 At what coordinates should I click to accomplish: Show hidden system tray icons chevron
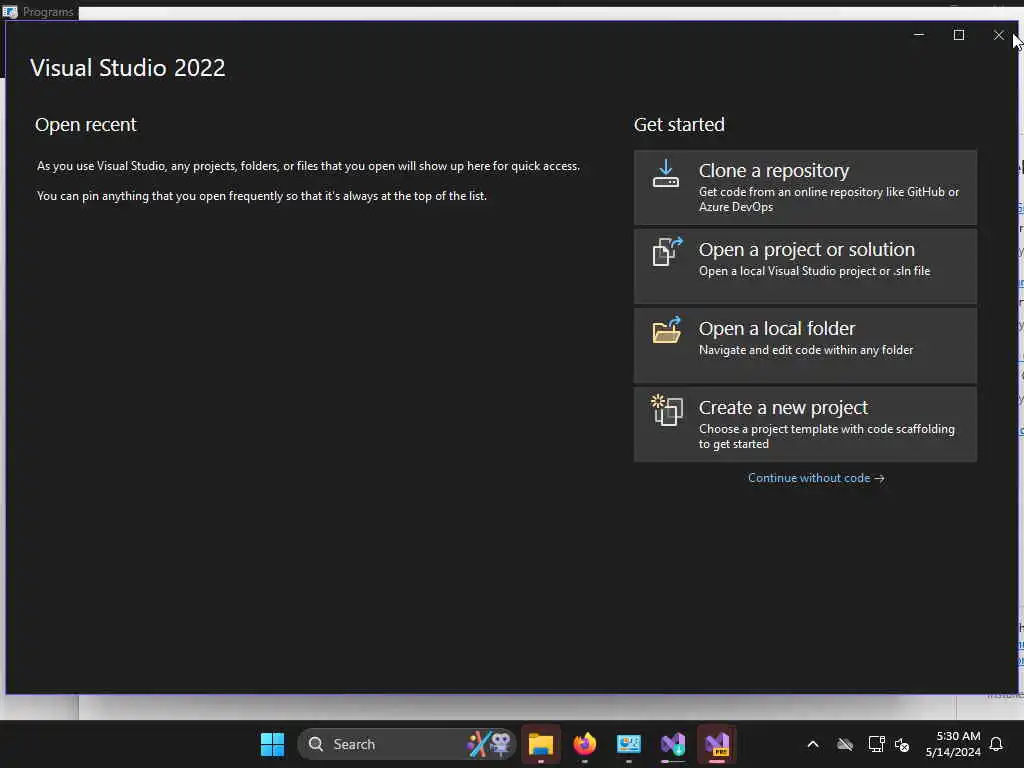click(813, 744)
